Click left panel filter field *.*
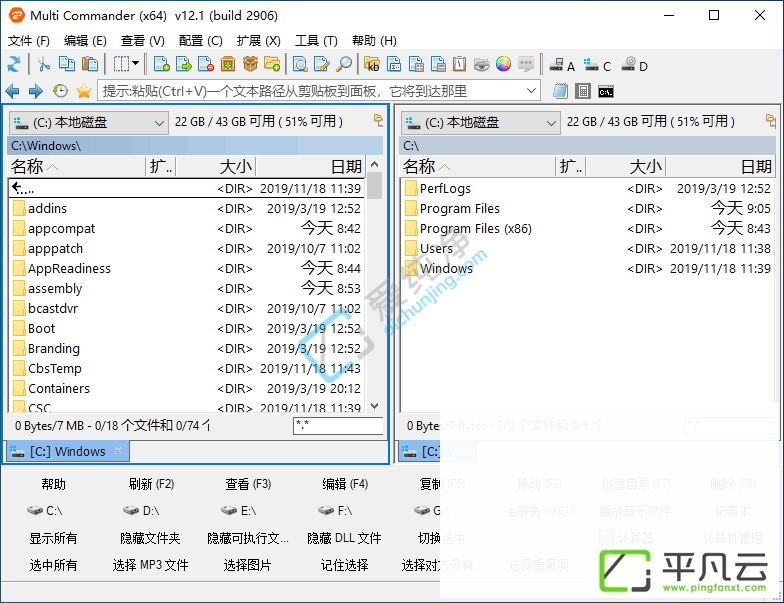 point(338,426)
